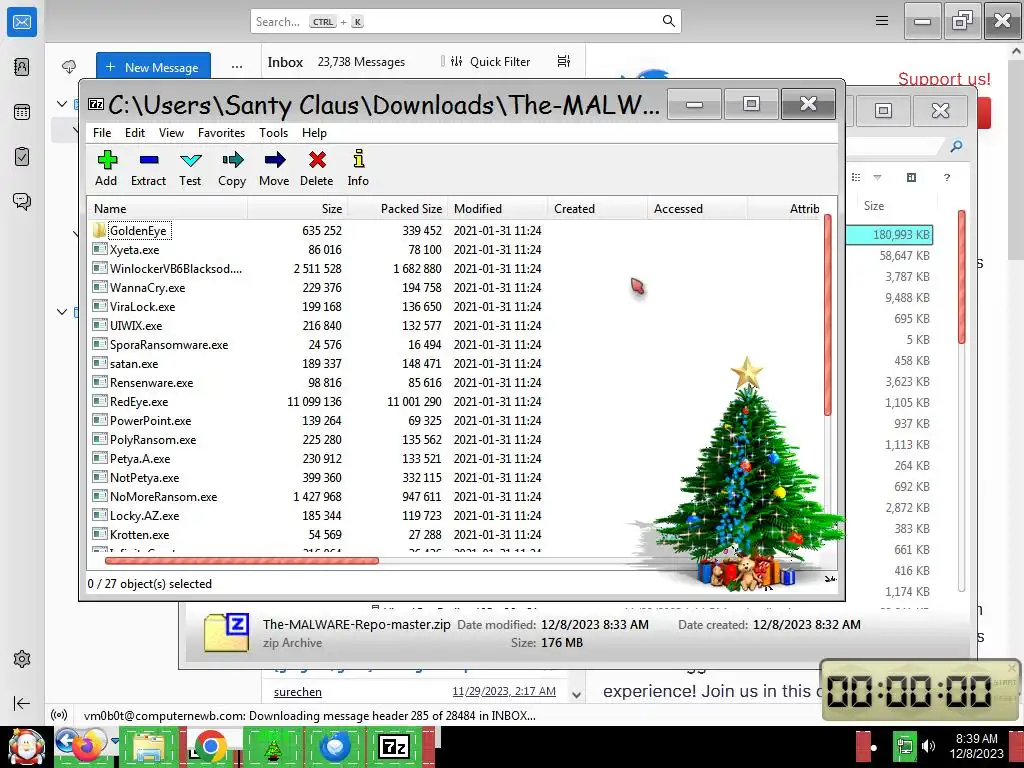Open Thunderbird Settings gear icon
This screenshot has height=768, width=1024.
22,659
